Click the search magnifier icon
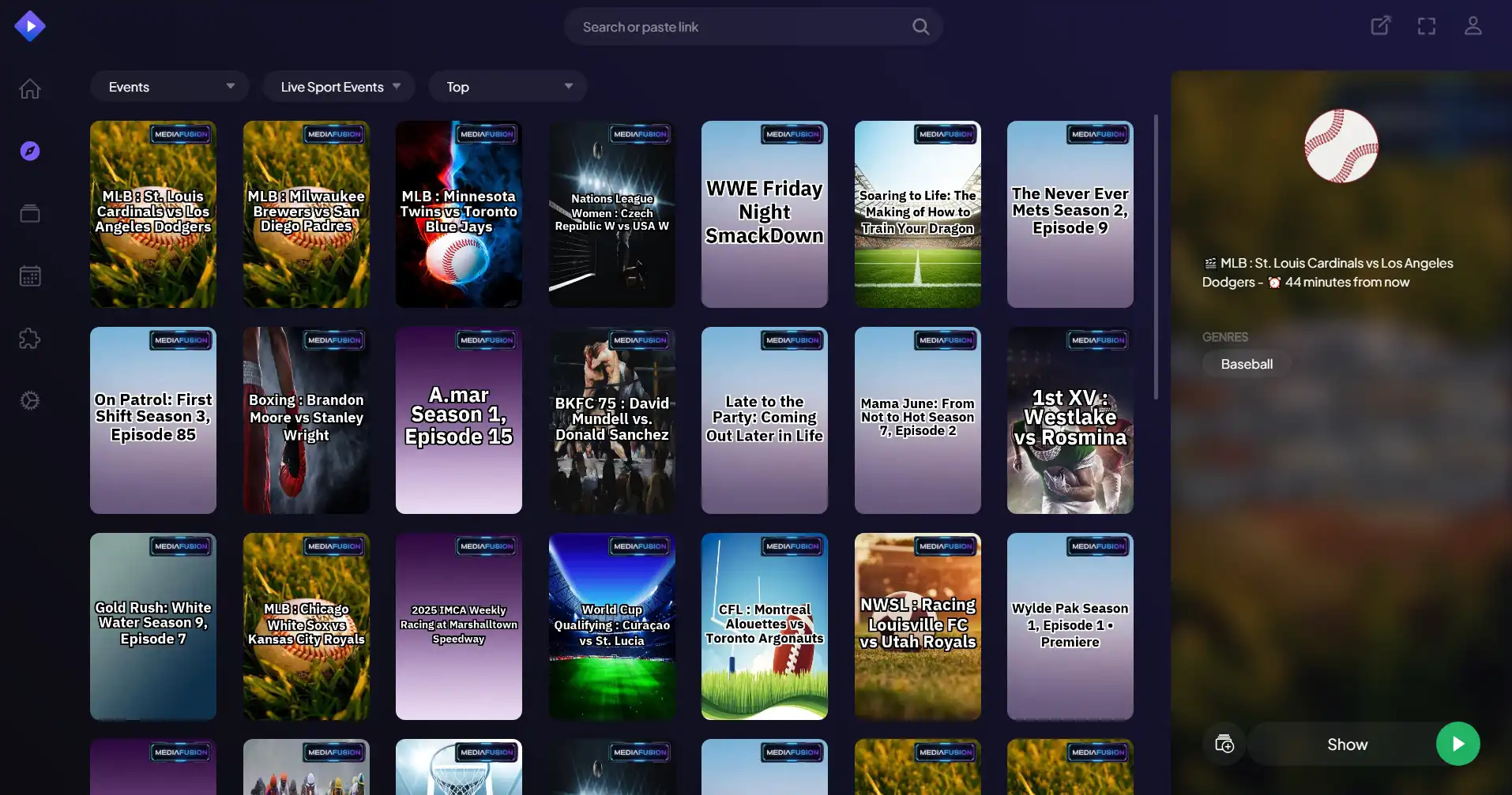Image resolution: width=1512 pixels, height=795 pixels. pos(920,27)
